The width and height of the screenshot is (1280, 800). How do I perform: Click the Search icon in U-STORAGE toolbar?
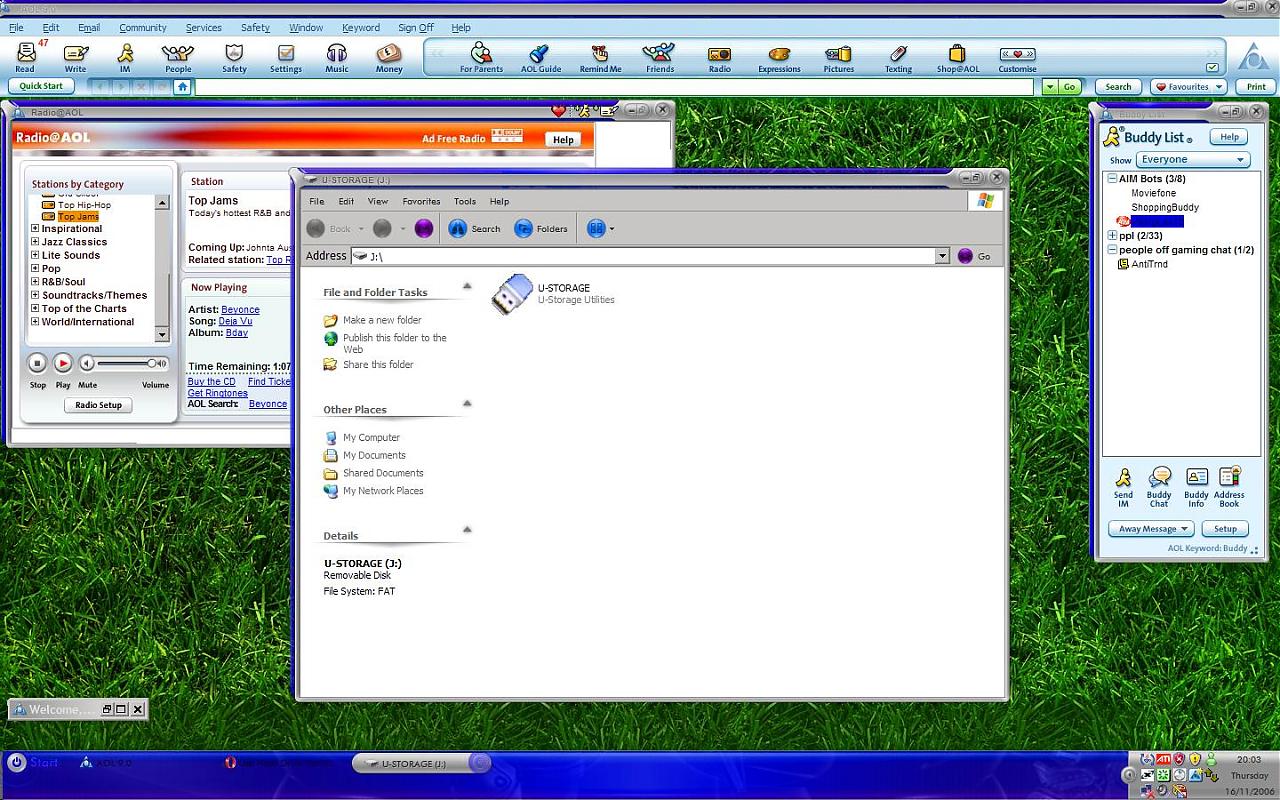474,229
